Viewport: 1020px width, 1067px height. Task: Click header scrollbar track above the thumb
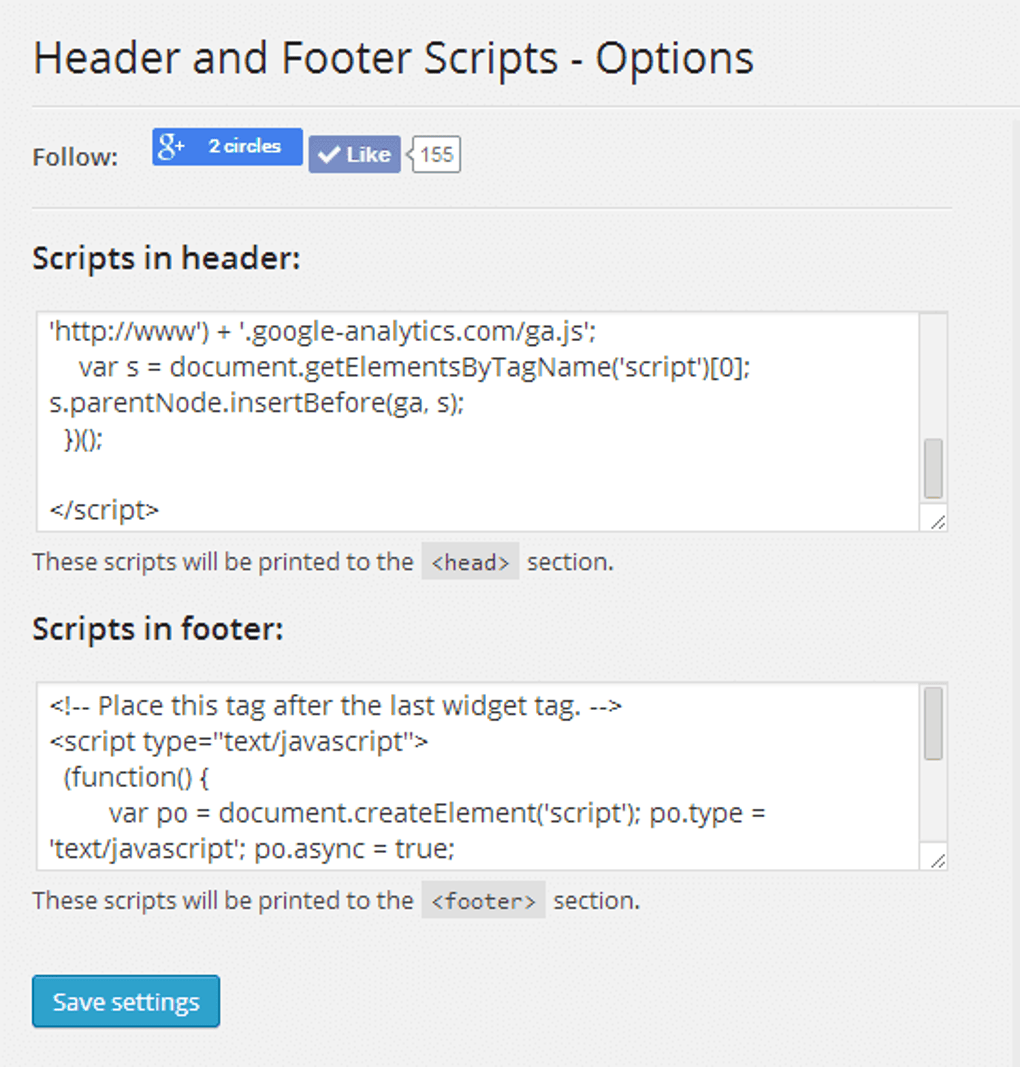click(x=933, y=376)
